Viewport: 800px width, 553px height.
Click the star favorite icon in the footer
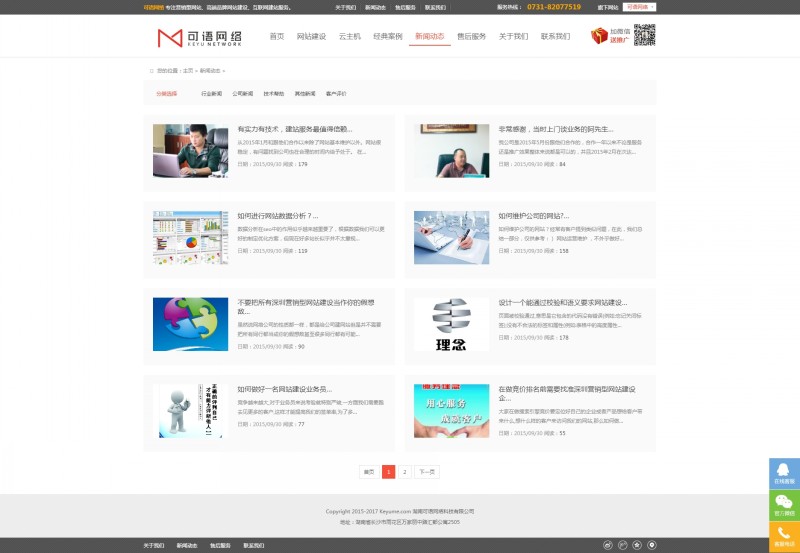pos(637,545)
